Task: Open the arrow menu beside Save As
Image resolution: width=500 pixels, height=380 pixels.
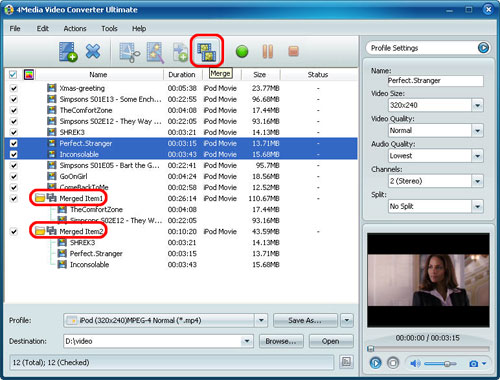Action: tap(347, 321)
